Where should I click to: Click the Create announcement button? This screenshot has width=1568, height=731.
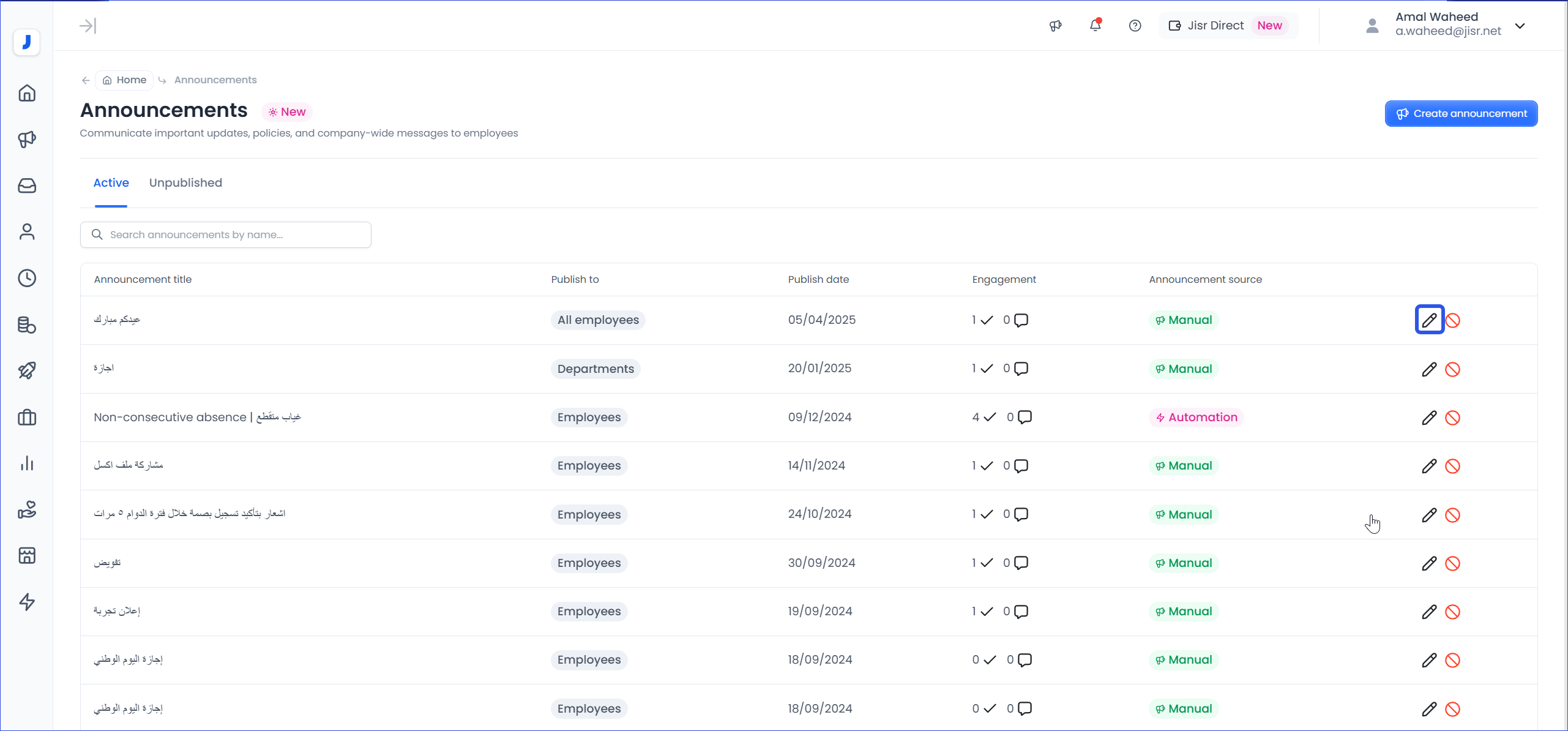coord(1461,114)
